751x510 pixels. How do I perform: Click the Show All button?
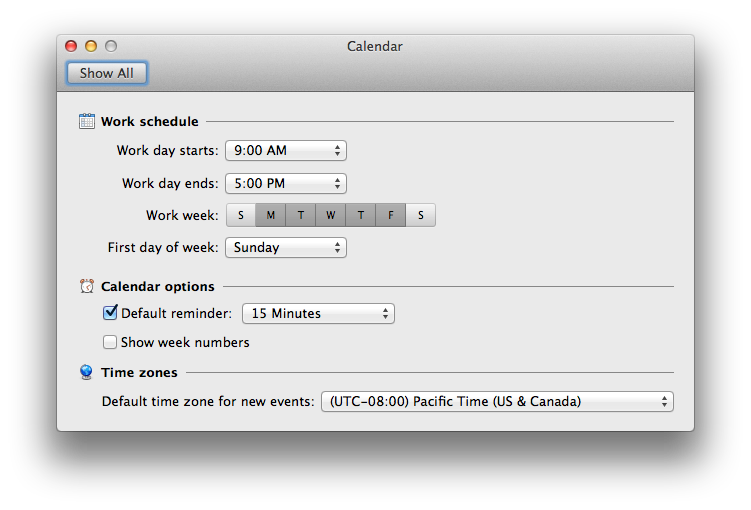tap(107, 73)
